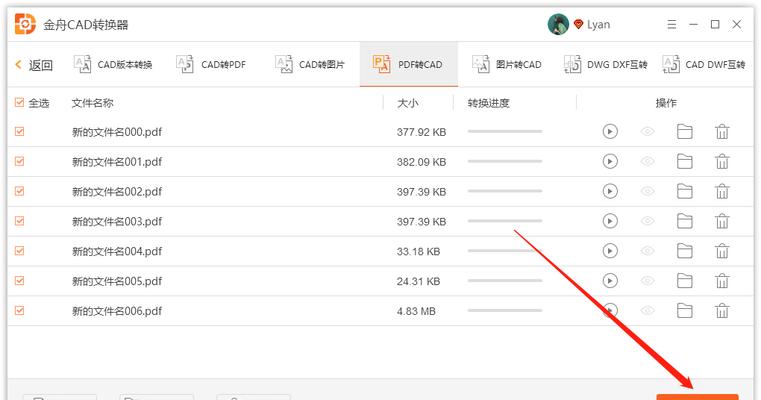Uncheck the checkbox for 新的文件名002.pdf
This screenshot has height=400, width=761.
point(19,191)
